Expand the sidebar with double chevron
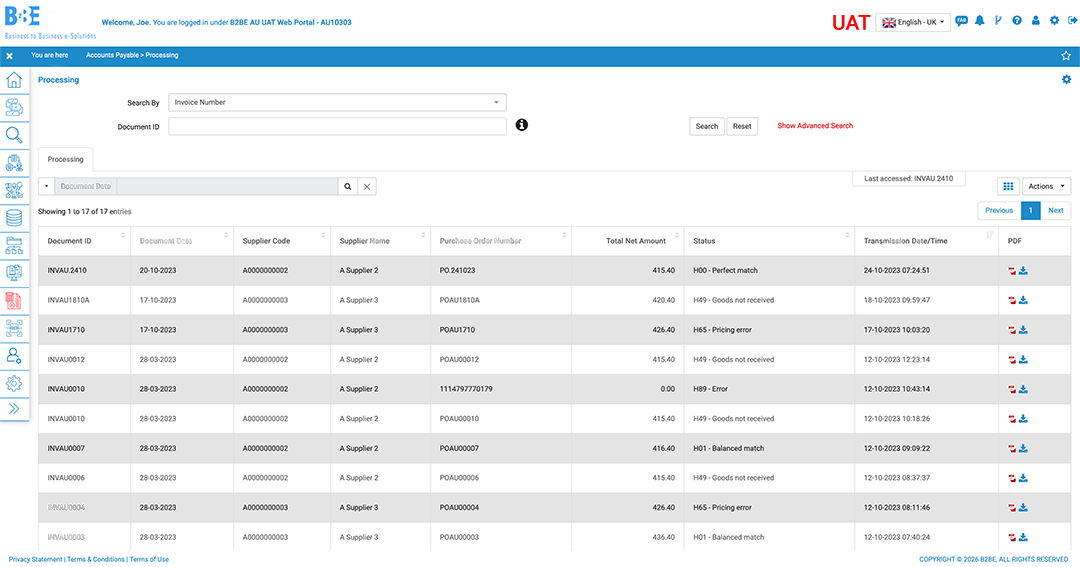Image resolution: width=1080 pixels, height=567 pixels. pos(14,409)
